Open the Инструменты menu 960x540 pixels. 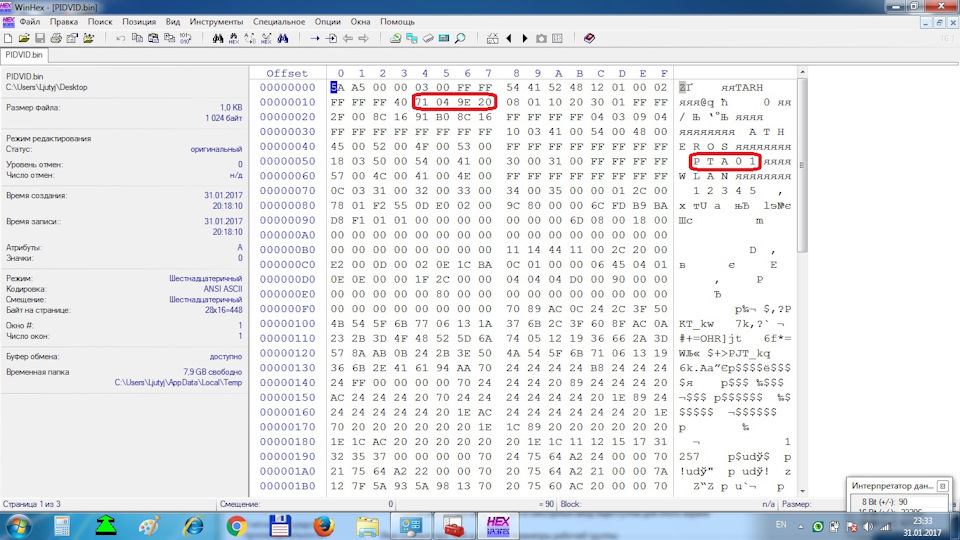pyautogui.click(x=216, y=21)
